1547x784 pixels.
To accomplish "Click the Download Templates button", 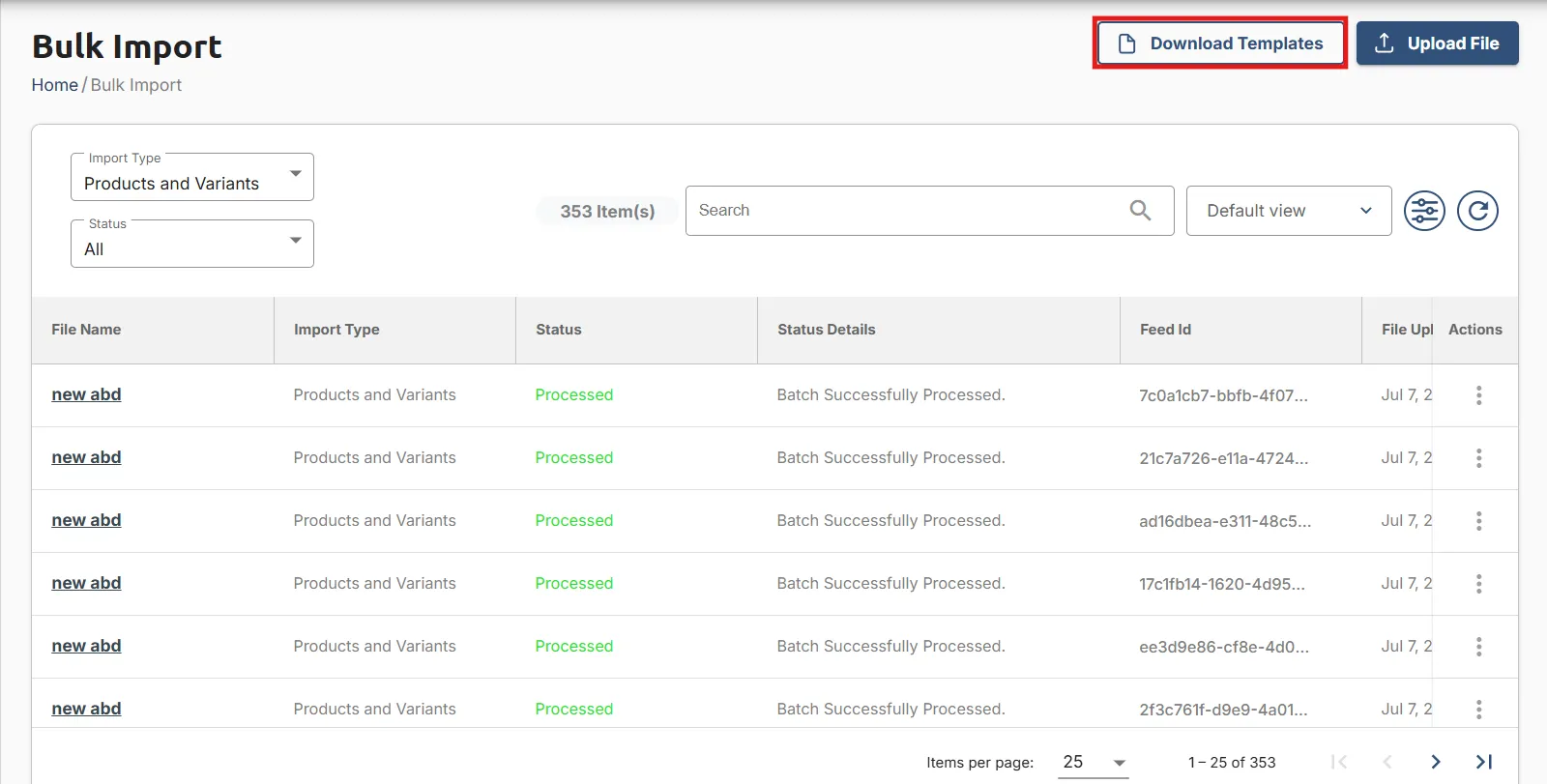I will pyautogui.click(x=1219, y=44).
